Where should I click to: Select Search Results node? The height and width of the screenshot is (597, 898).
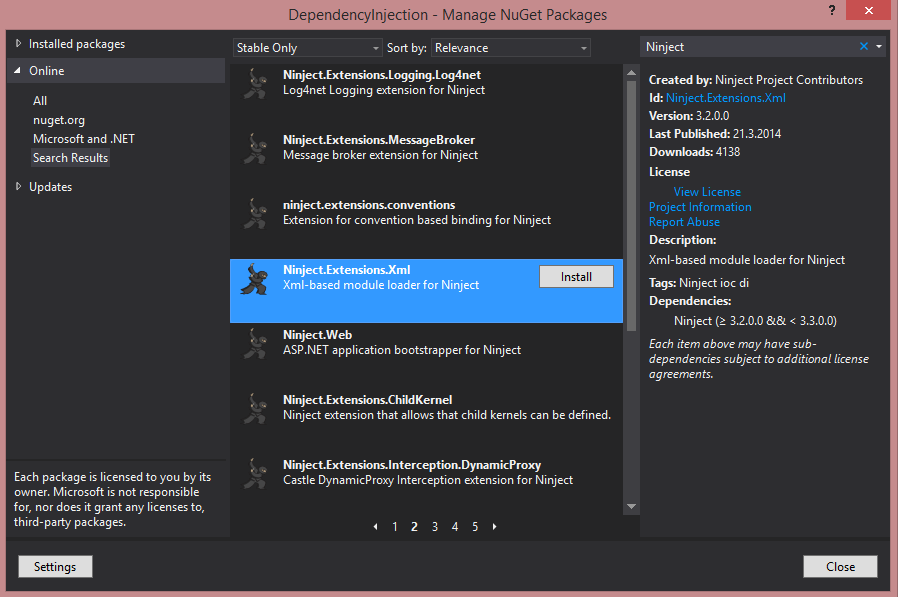[70, 158]
